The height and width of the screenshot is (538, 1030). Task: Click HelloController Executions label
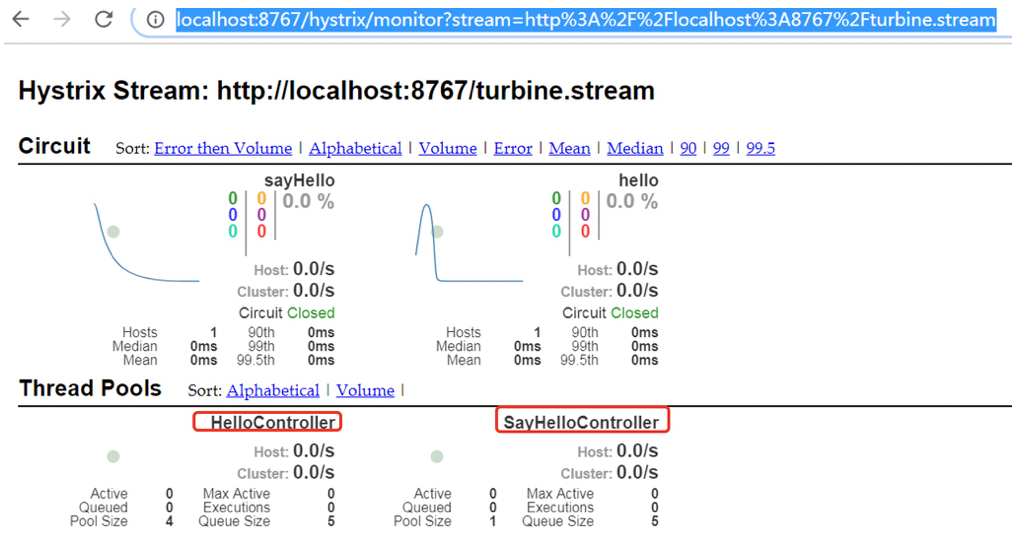pos(236,508)
